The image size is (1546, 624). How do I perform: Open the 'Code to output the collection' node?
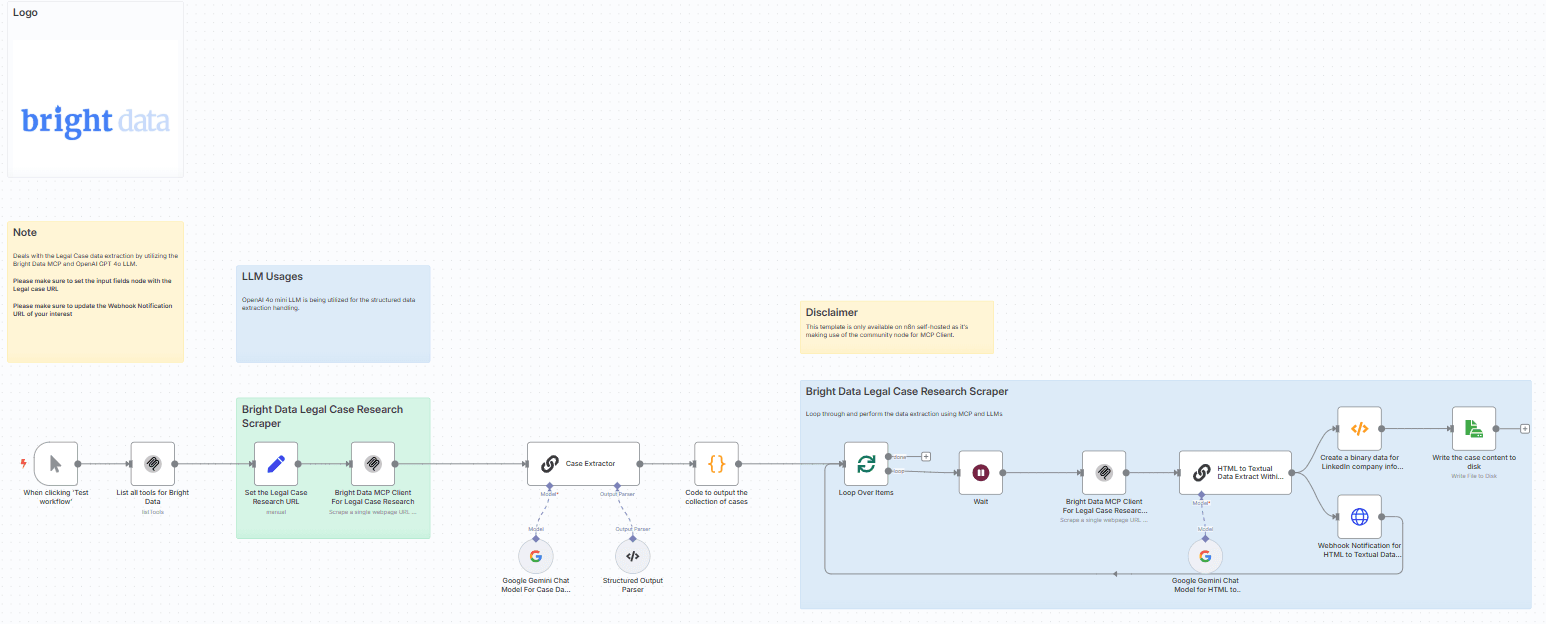pos(716,464)
